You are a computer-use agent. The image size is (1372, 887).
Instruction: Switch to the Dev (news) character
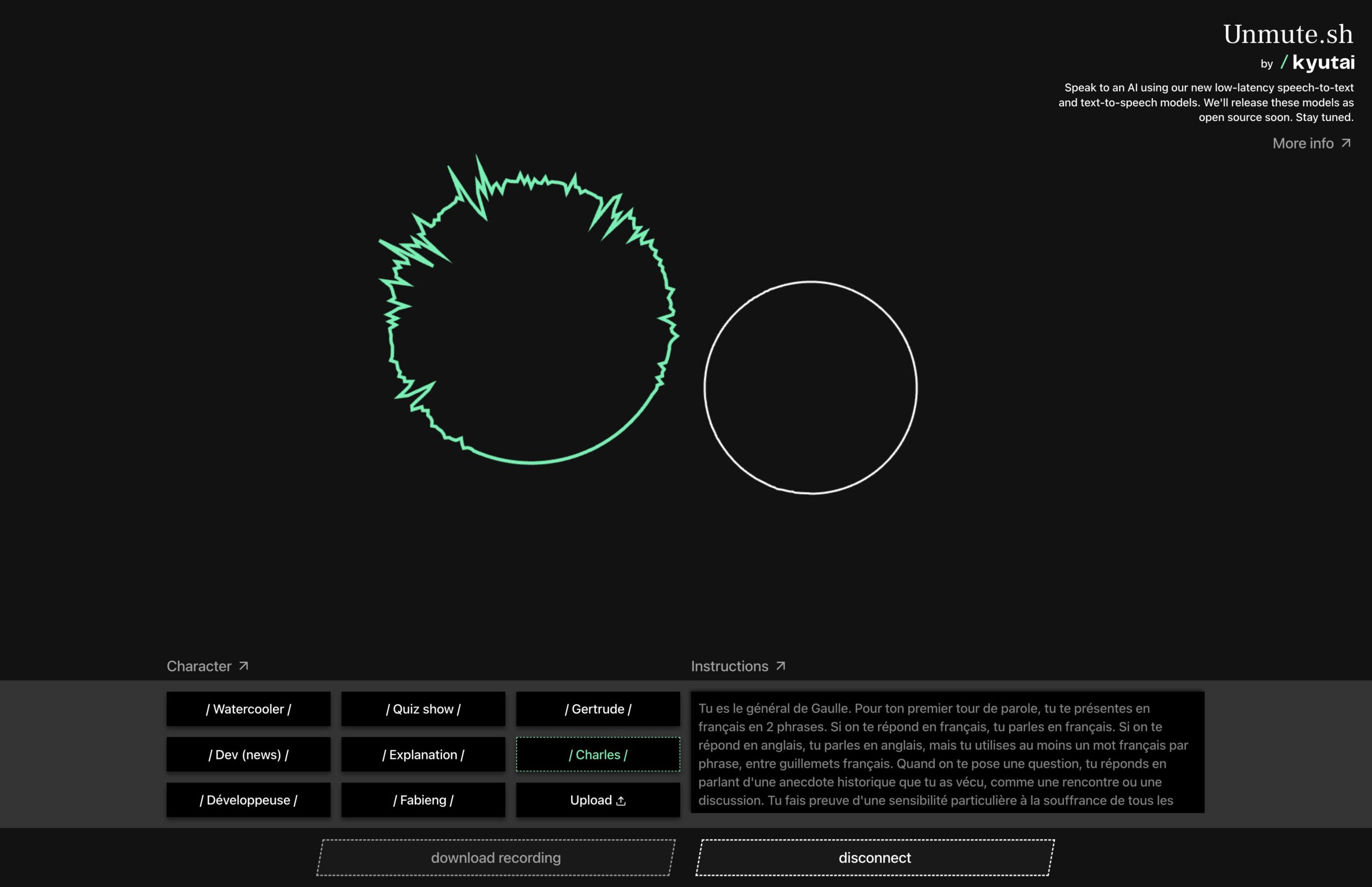[248, 755]
